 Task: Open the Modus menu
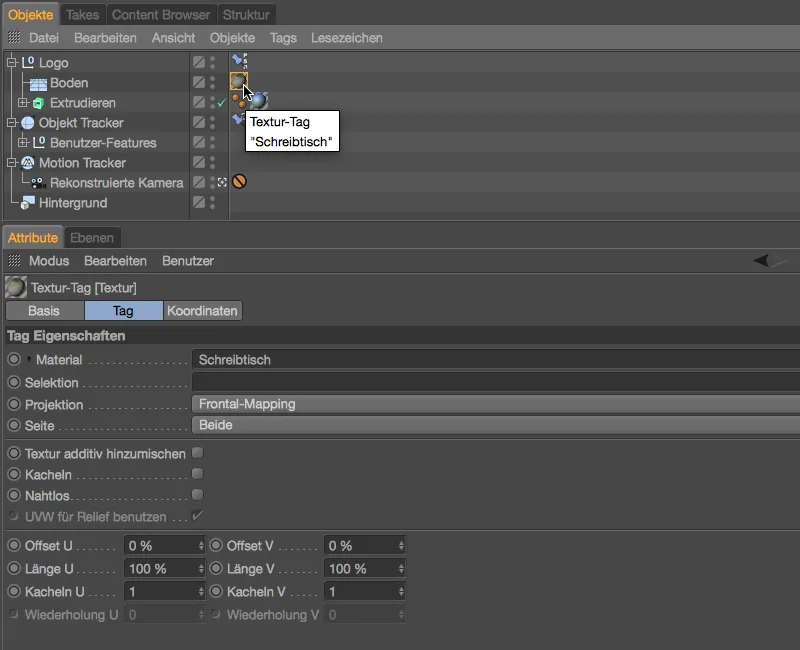(49, 261)
